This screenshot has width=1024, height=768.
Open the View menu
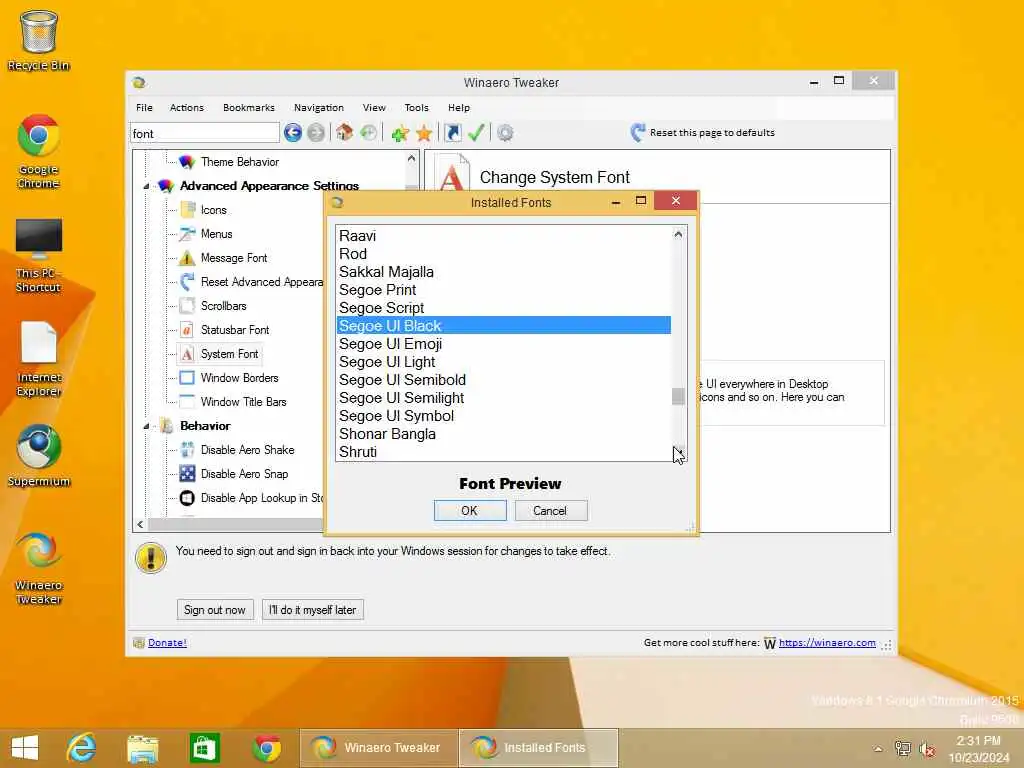point(374,108)
